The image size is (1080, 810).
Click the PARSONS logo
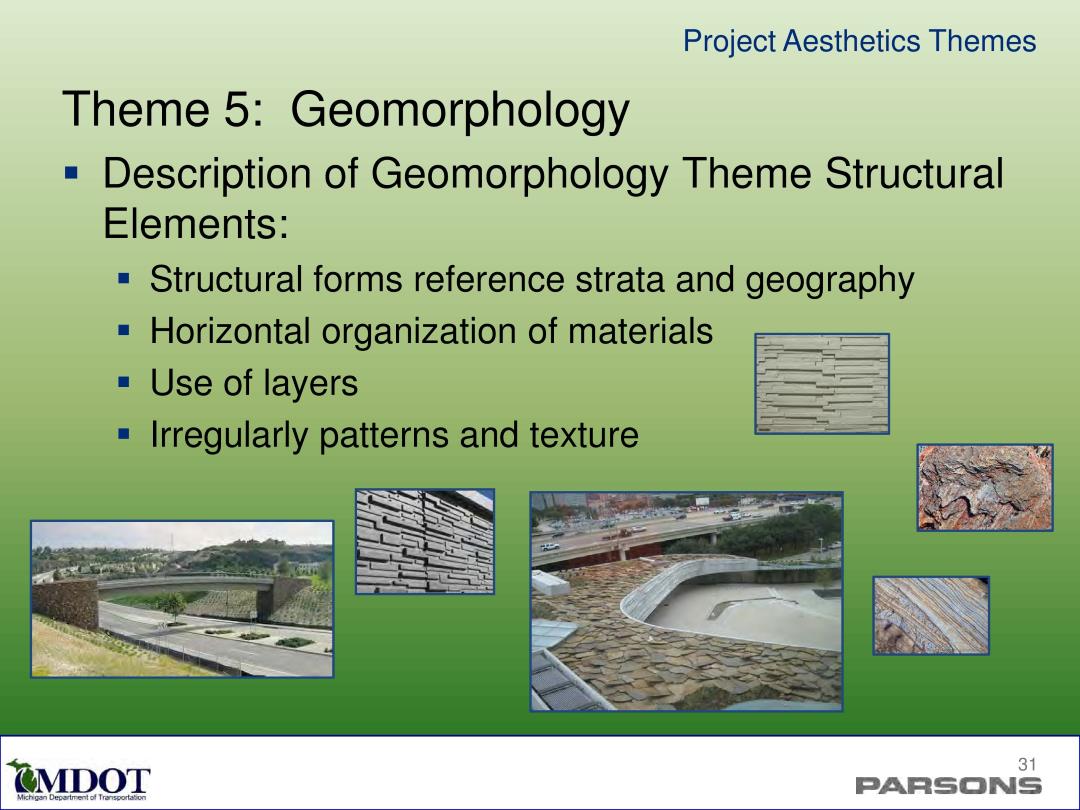pyautogui.click(x=948, y=785)
